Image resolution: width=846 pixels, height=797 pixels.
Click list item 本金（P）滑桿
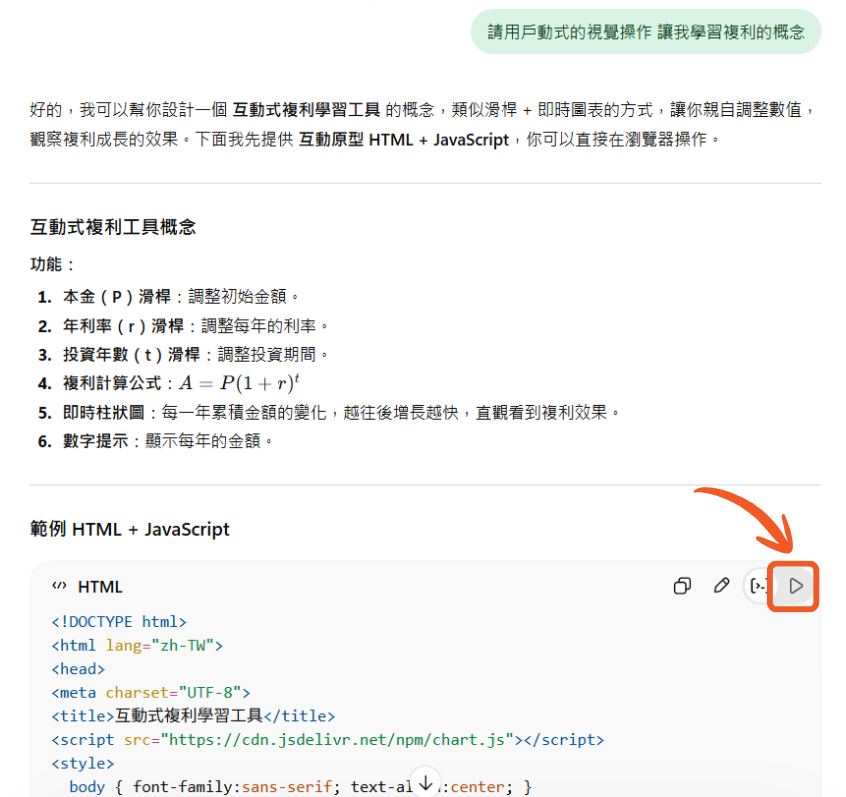coord(181,296)
